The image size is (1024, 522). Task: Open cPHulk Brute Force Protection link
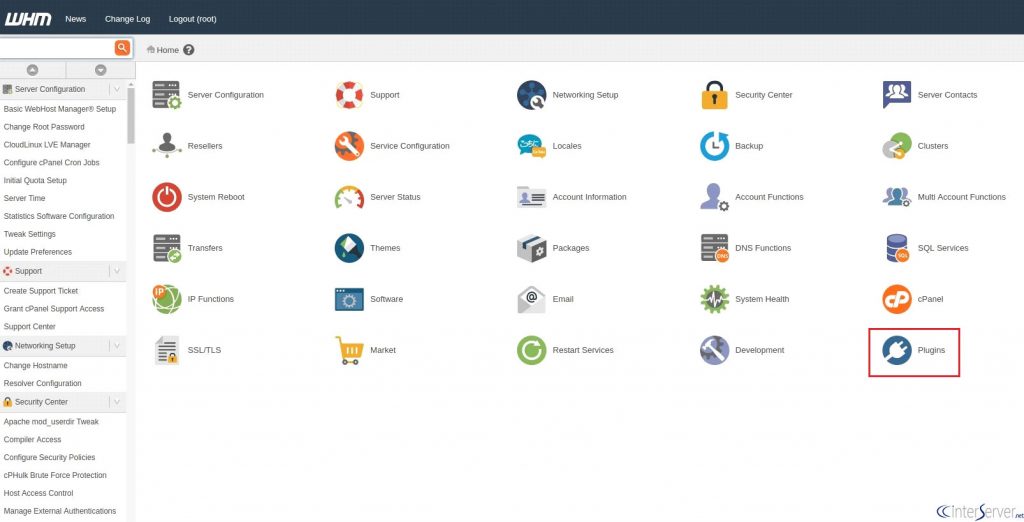click(55, 476)
